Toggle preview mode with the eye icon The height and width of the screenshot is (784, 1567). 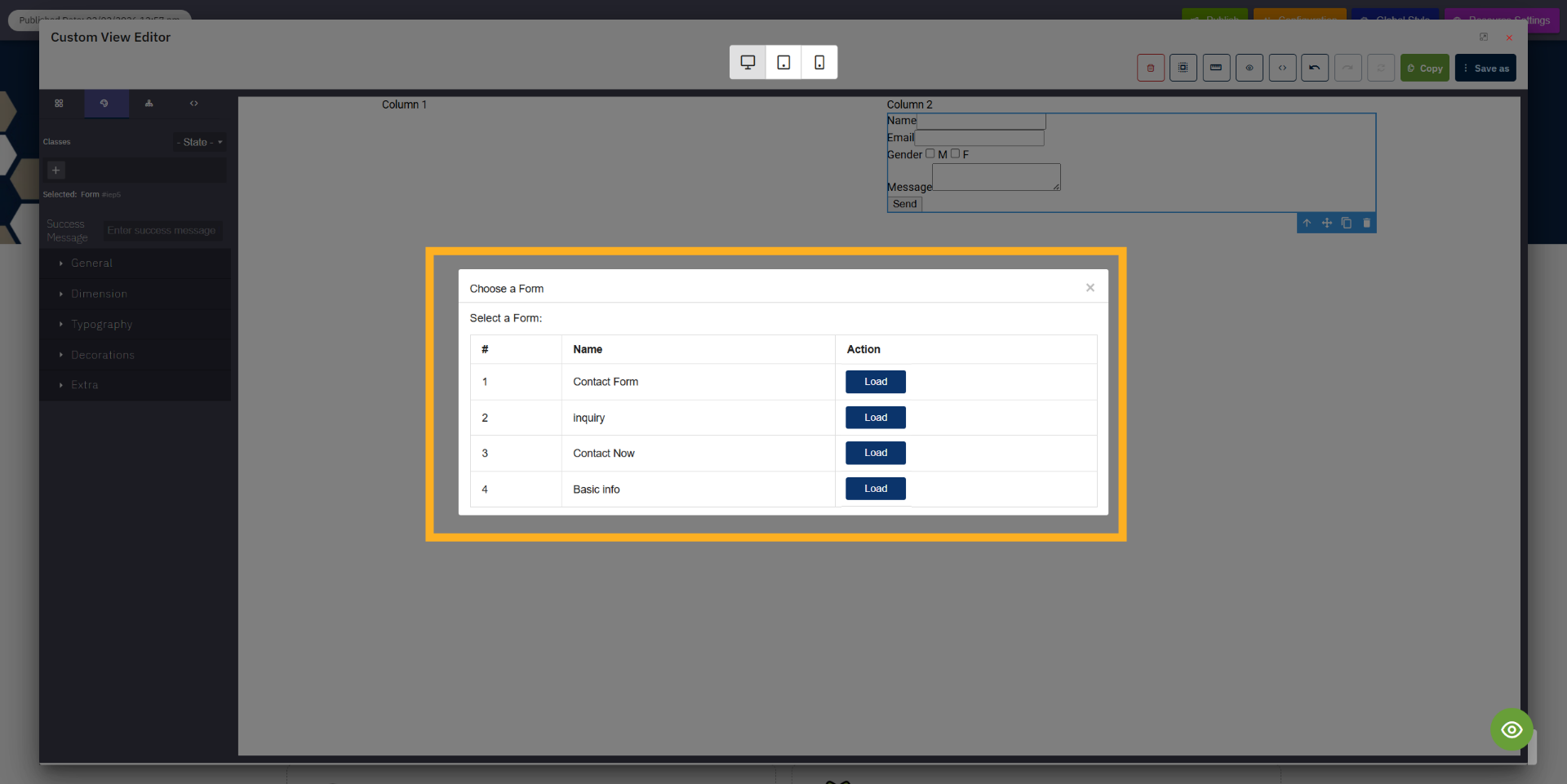1250,68
